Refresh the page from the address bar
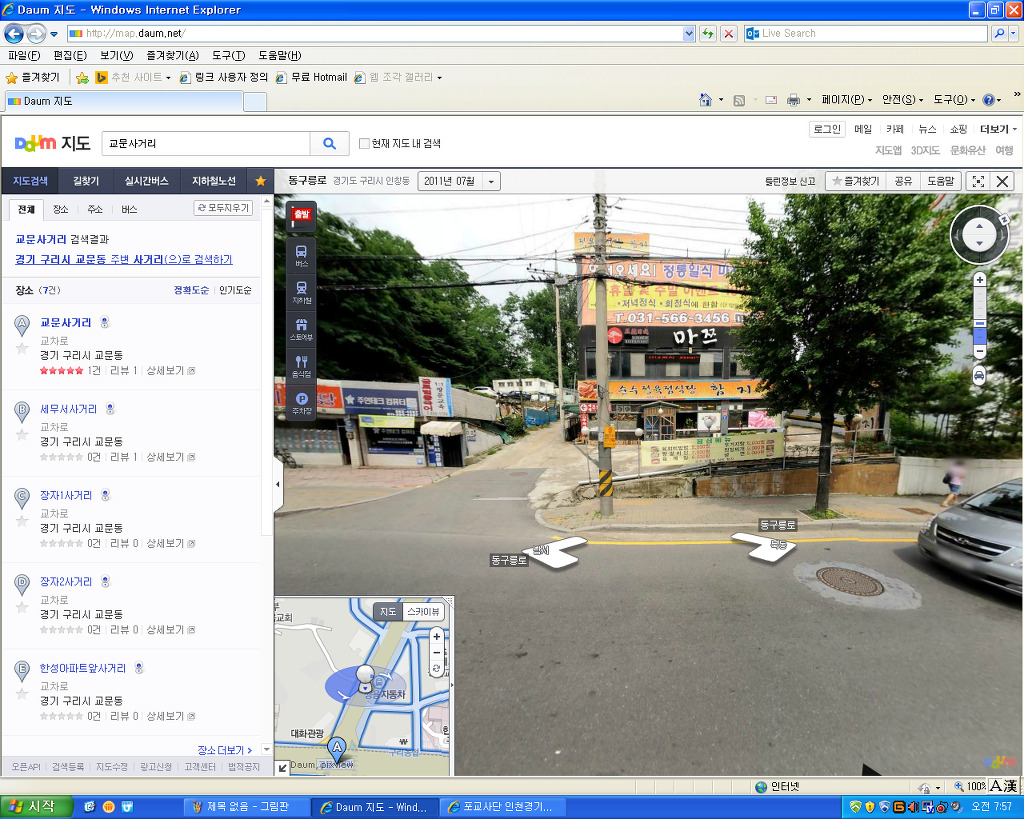The height and width of the screenshot is (819, 1024). (x=707, y=33)
